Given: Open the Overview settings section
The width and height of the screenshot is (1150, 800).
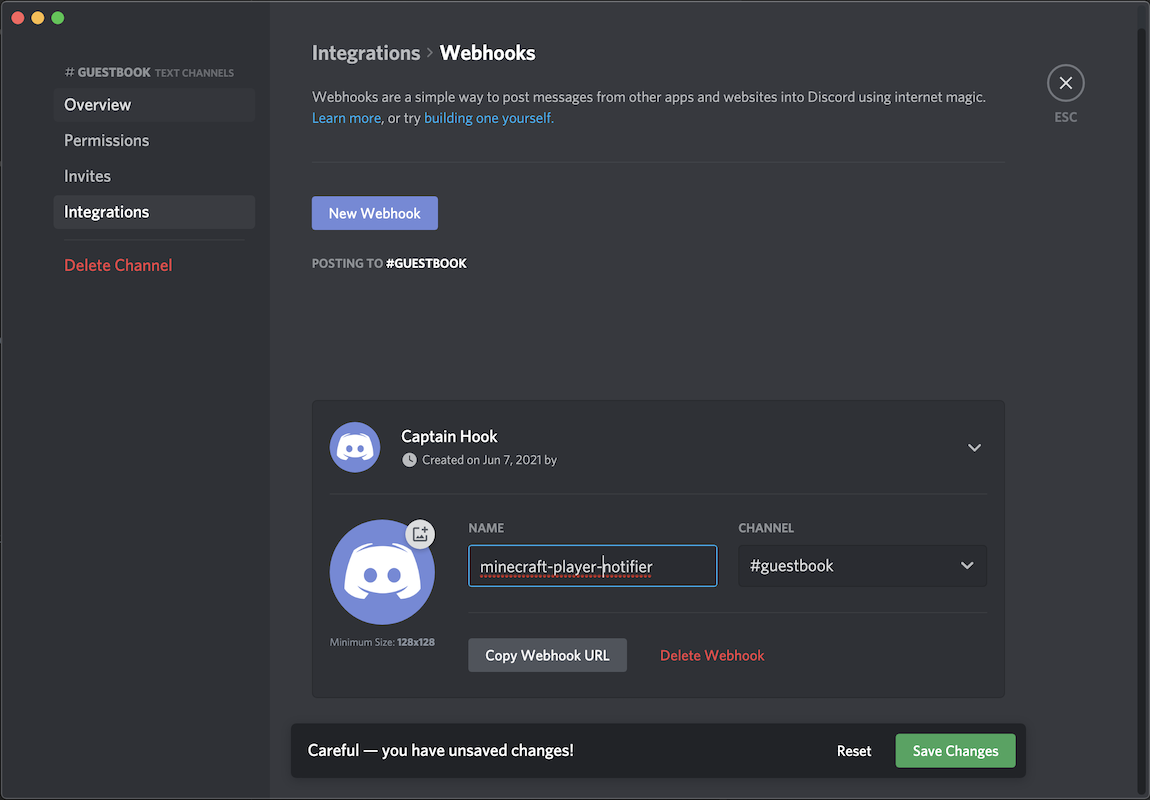Looking at the screenshot, I should click(x=154, y=105).
